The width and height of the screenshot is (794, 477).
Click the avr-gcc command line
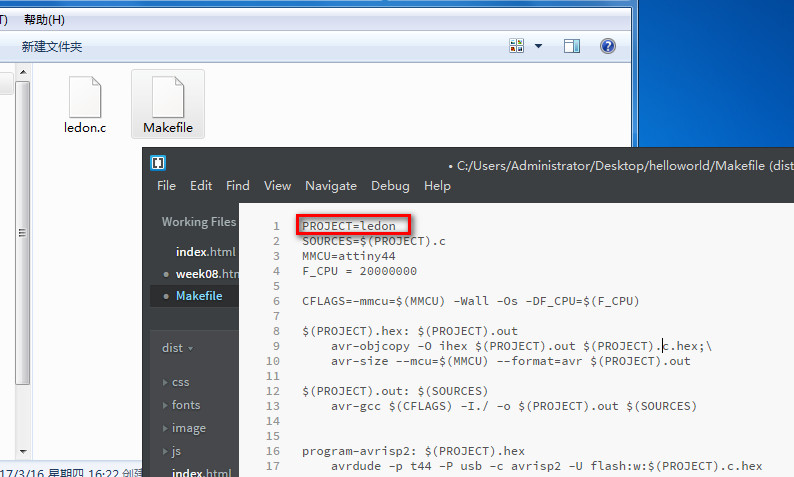pos(514,406)
